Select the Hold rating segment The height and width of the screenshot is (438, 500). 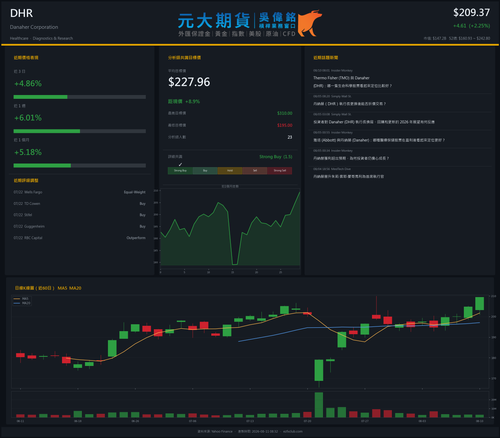pos(230,171)
